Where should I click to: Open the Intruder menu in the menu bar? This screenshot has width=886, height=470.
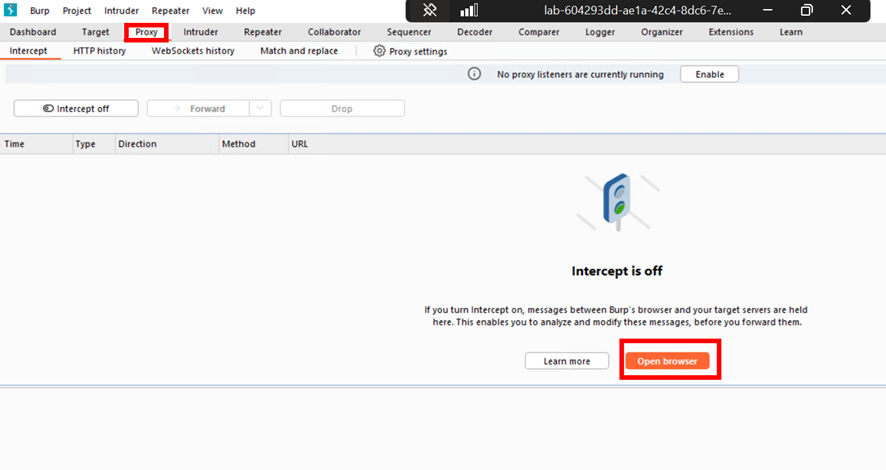click(121, 11)
